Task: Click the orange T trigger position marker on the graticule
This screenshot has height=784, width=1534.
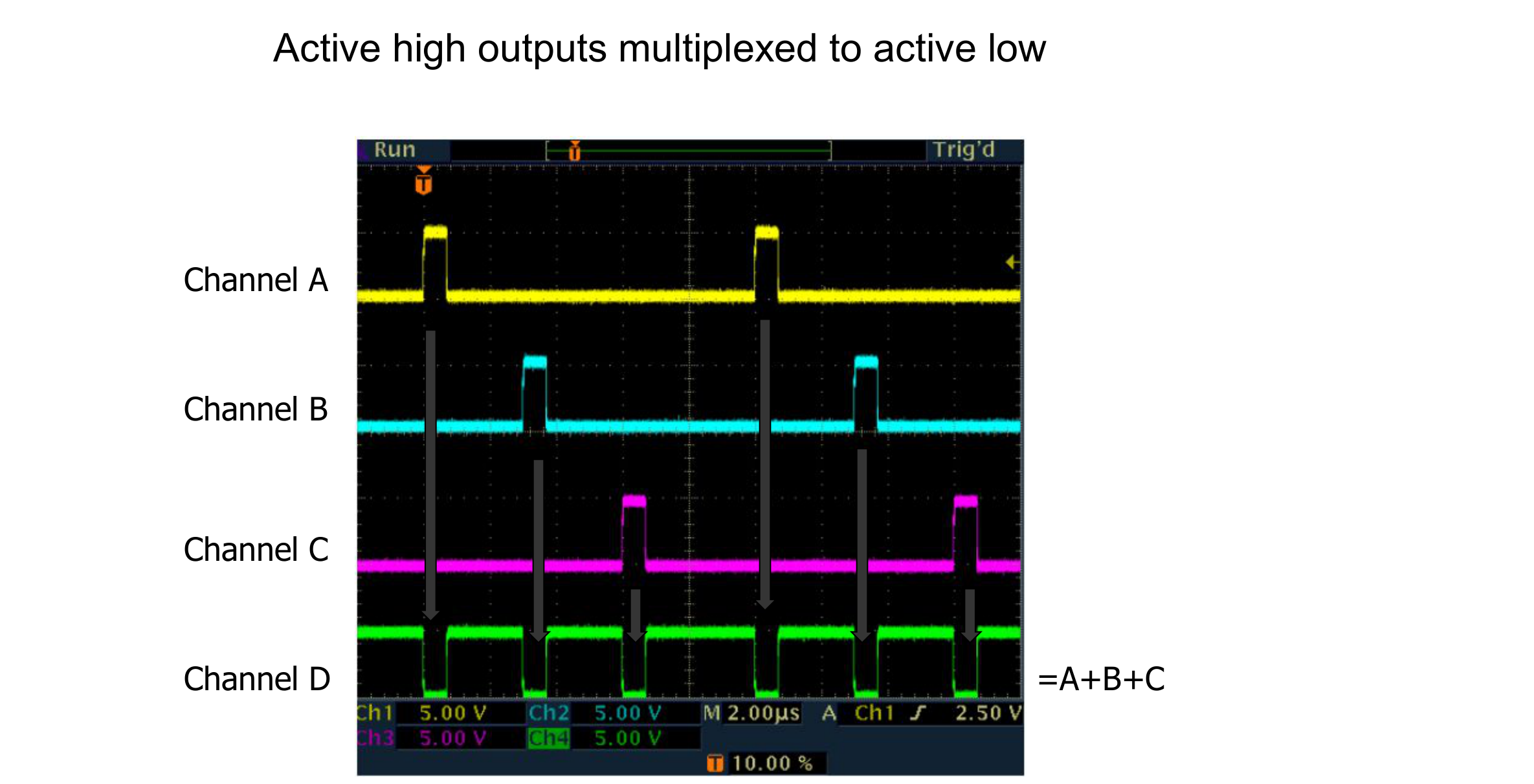Action: point(423,180)
